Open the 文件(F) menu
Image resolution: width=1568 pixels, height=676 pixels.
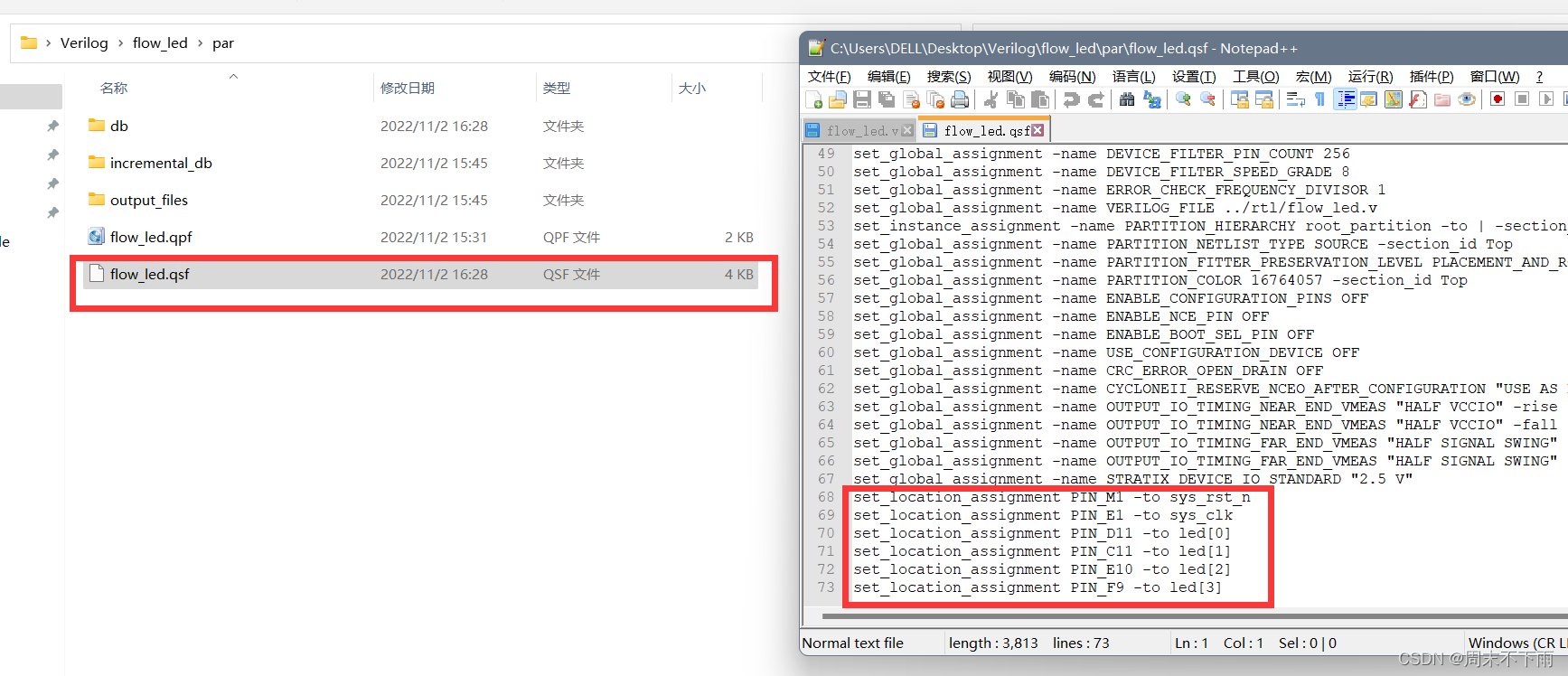[x=829, y=77]
